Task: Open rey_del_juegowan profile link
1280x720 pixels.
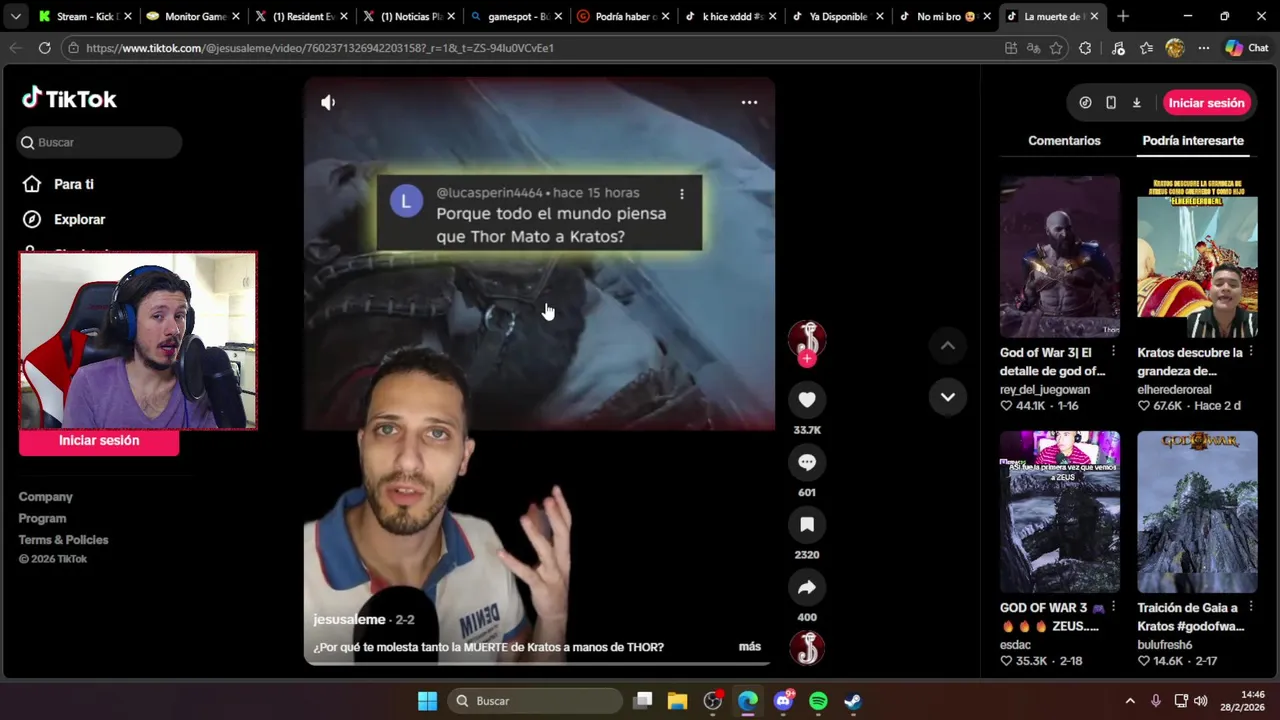Action: pos(1045,390)
